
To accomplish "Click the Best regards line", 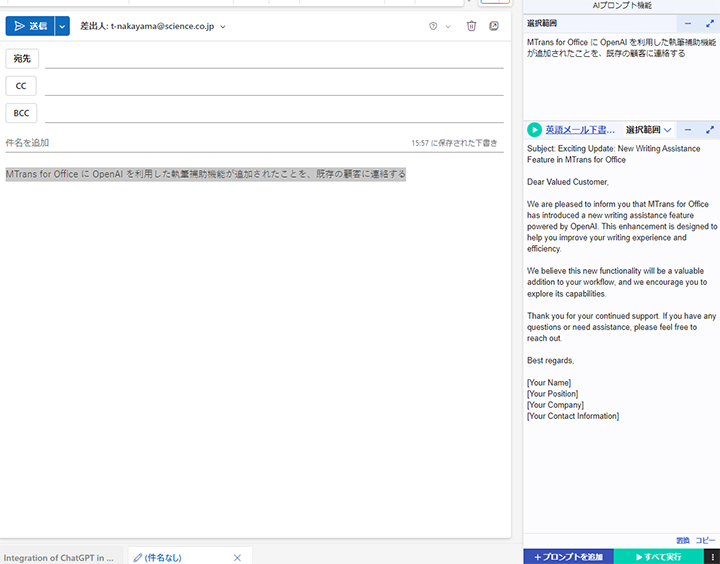I will (x=550, y=361).
